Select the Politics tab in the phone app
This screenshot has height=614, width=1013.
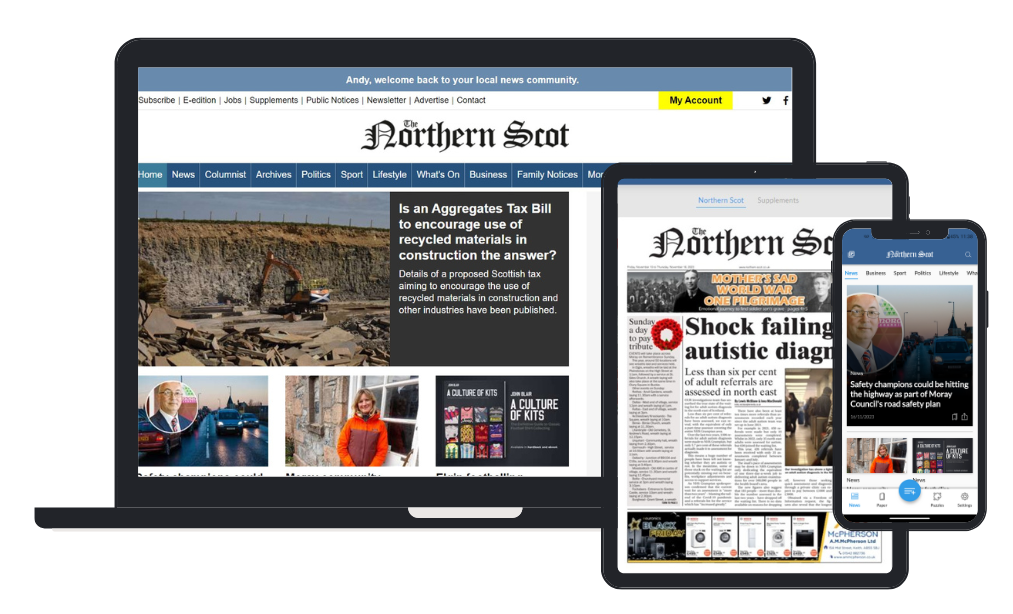point(923,273)
